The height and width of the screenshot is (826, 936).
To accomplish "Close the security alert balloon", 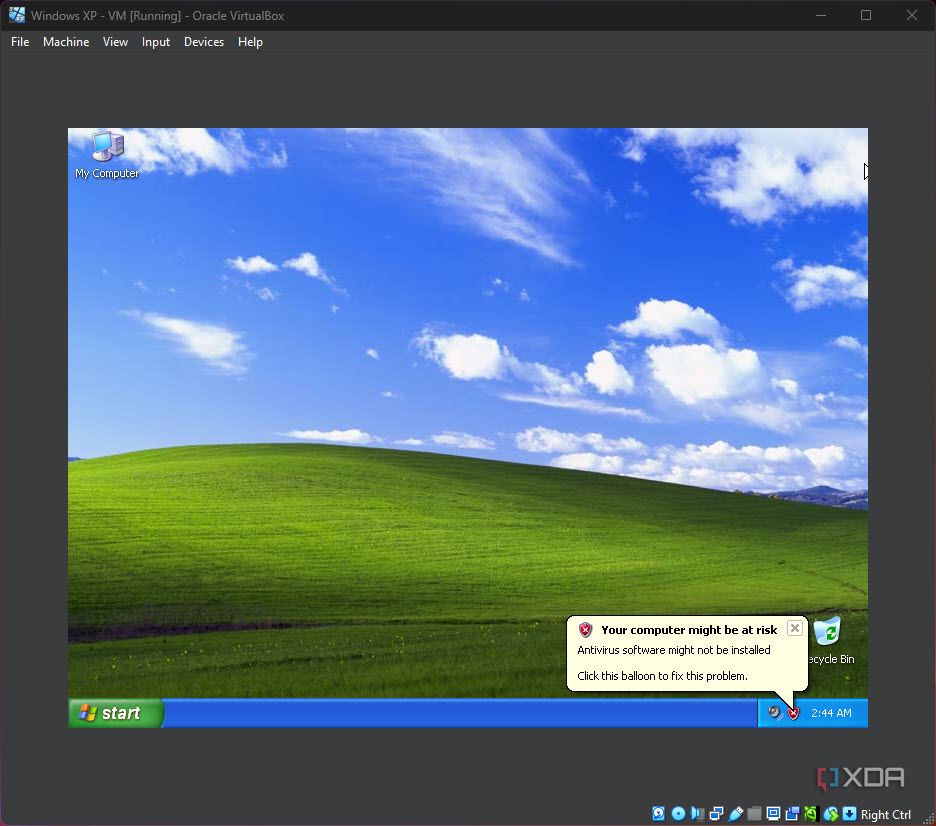I will [x=795, y=628].
